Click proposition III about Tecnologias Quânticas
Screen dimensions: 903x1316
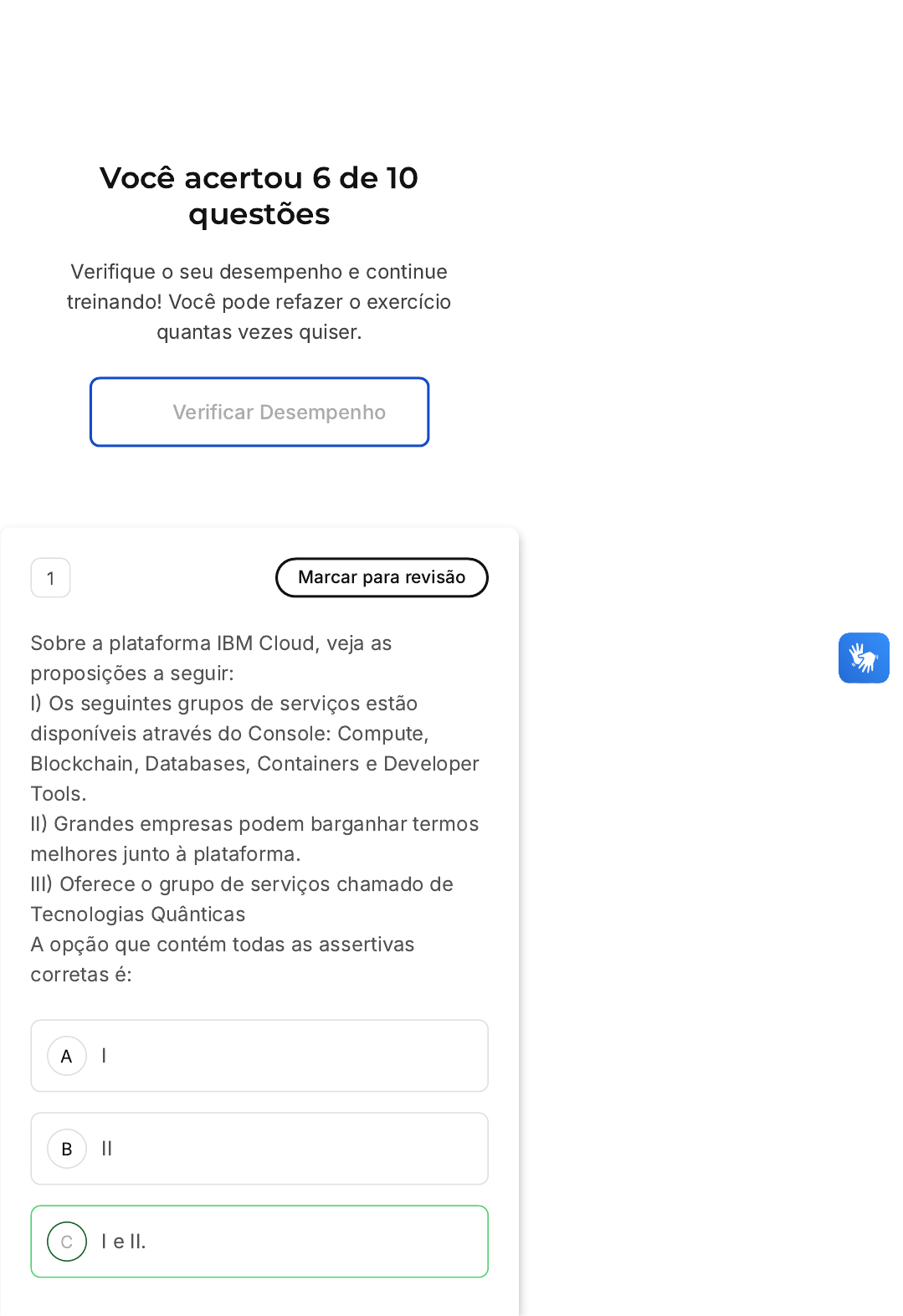241,899
